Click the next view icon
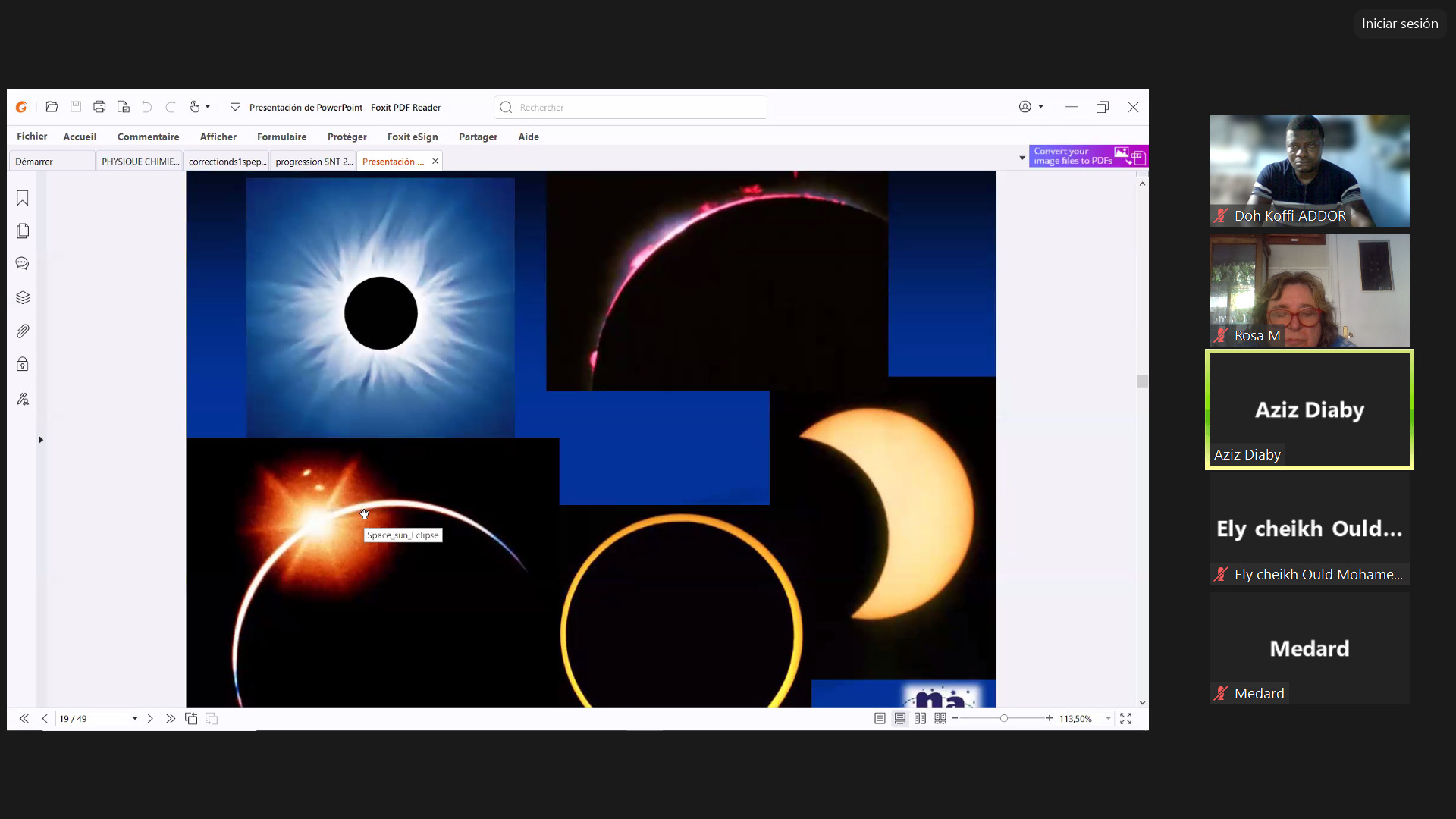 pyautogui.click(x=212, y=718)
